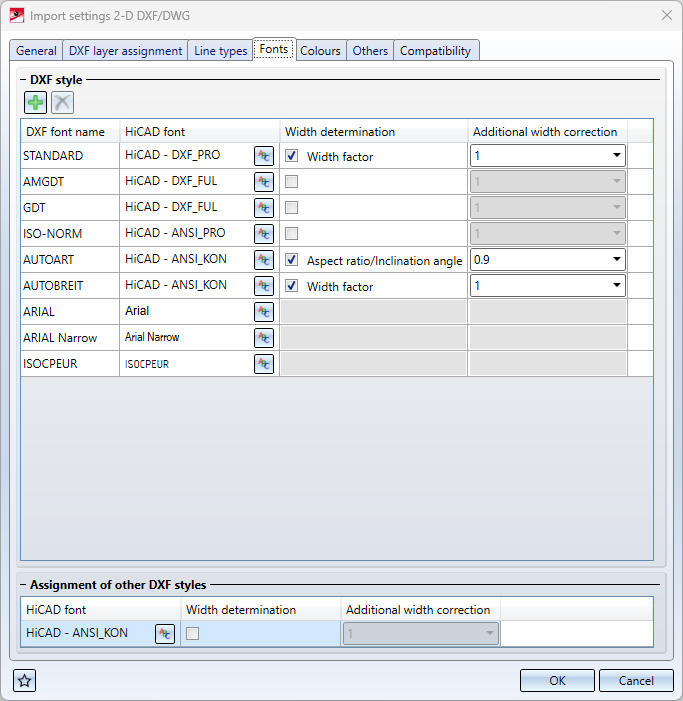The image size is (683, 701).
Task: Enable width determination checkbox for GDT
Action: click(292, 208)
